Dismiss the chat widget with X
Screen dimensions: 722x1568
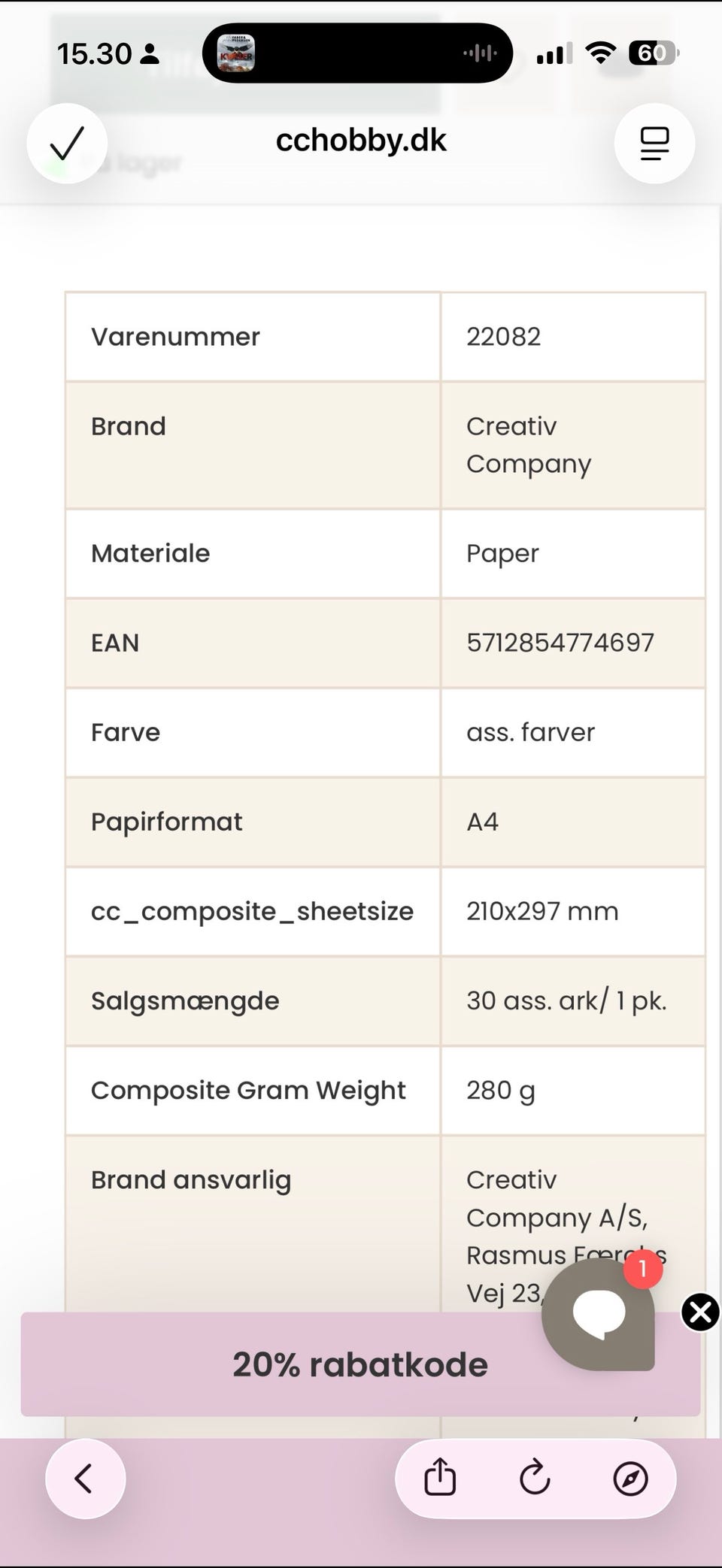pyautogui.click(x=700, y=1312)
